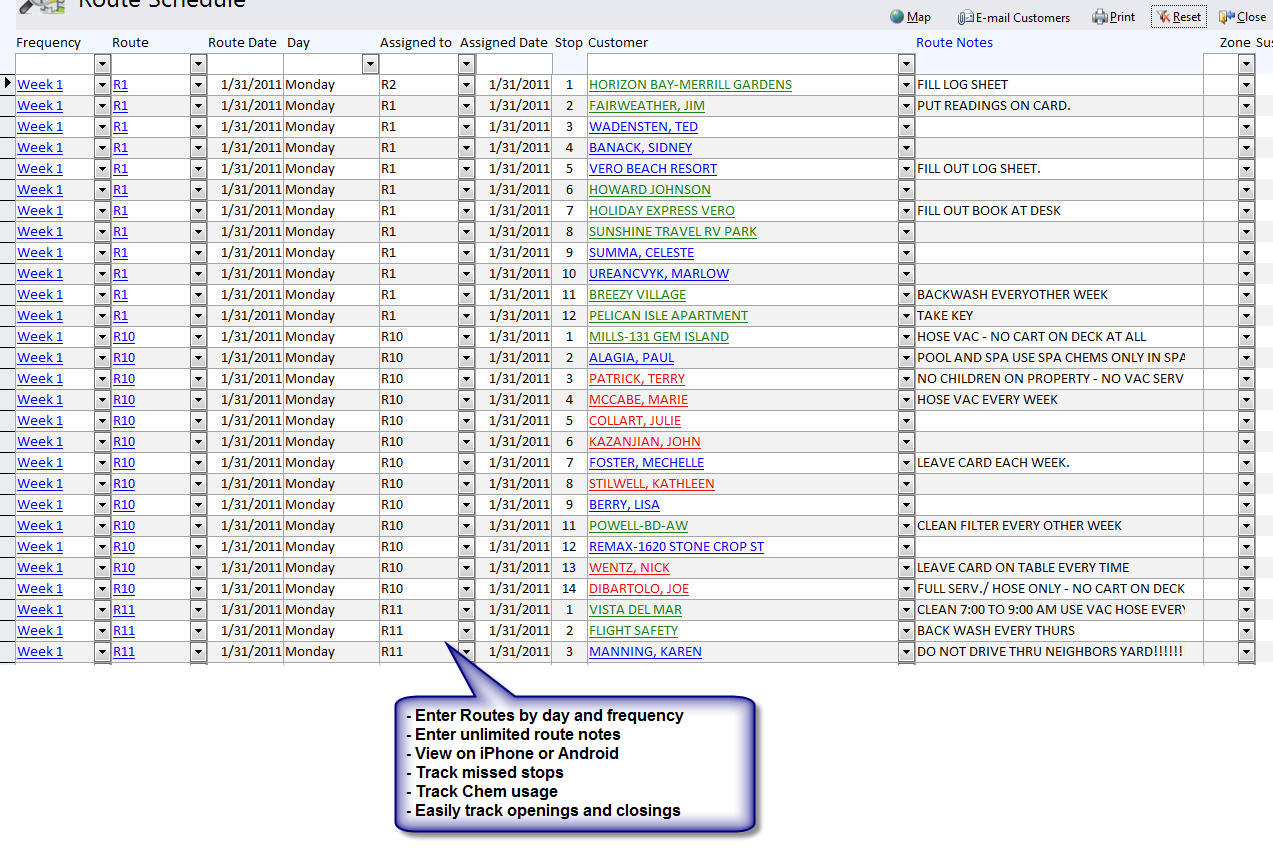Expand customer dropdown in VERO BEACH RESORT row
1273x848 pixels.
tap(906, 169)
